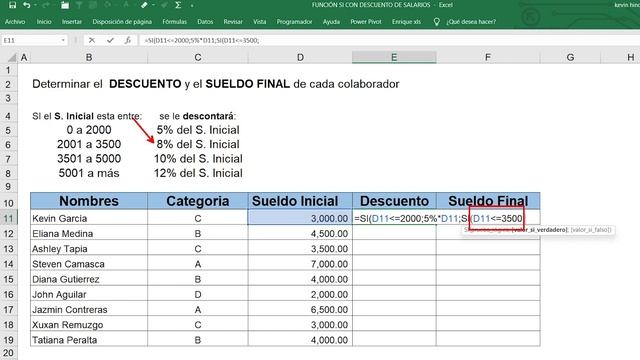Click the Select All corner triangle

[11, 58]
